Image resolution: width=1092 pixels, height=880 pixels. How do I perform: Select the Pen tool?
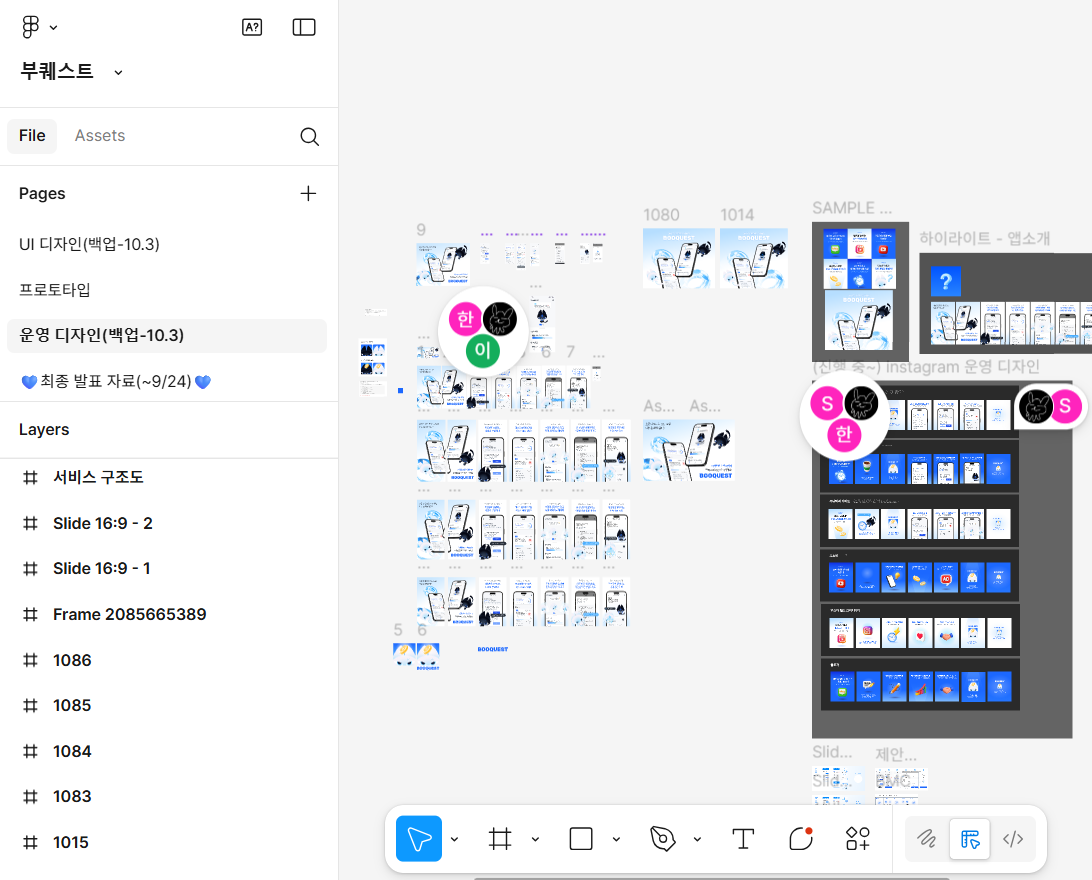click(x=662, y=838)
